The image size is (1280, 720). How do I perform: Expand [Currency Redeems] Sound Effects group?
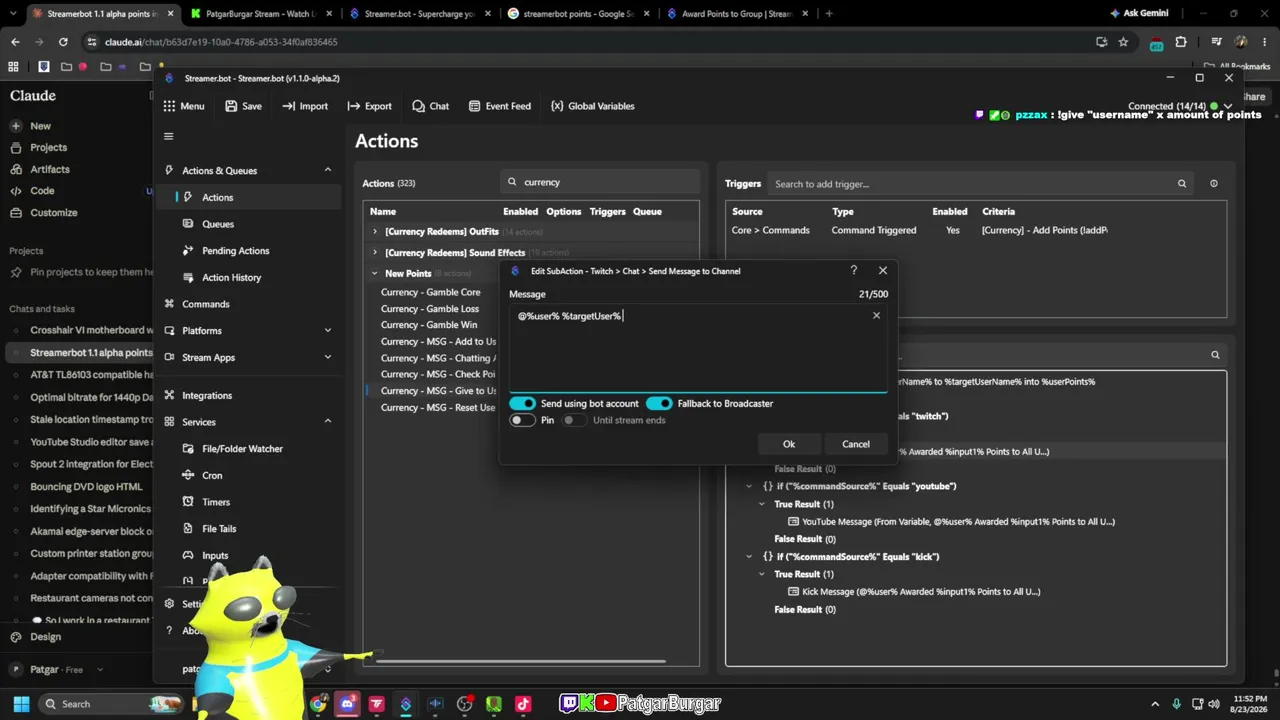375,252
